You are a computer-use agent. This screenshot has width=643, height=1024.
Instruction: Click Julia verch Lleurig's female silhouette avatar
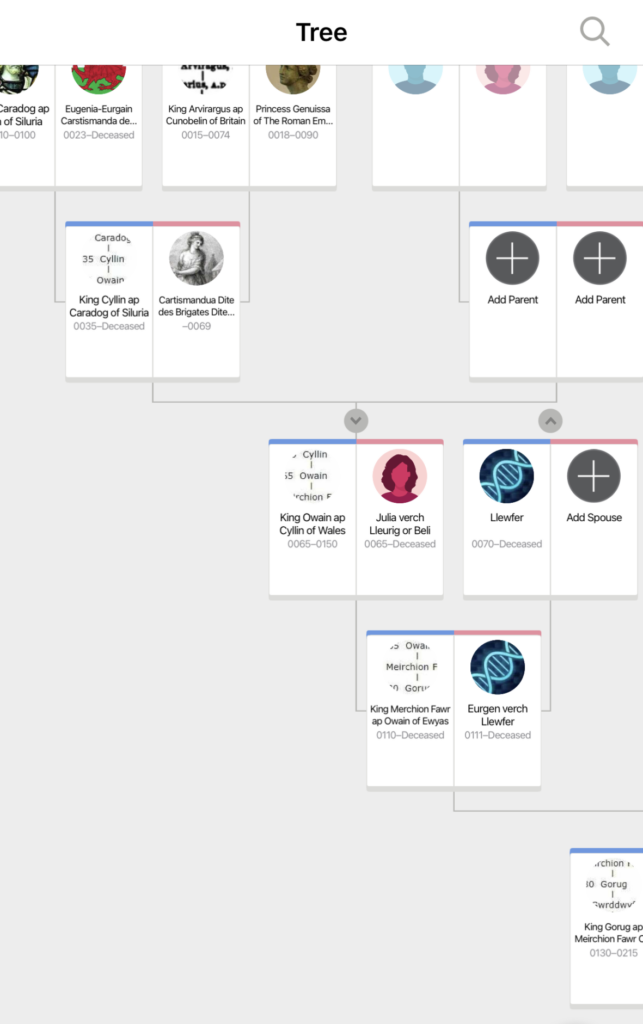point(400,476)
